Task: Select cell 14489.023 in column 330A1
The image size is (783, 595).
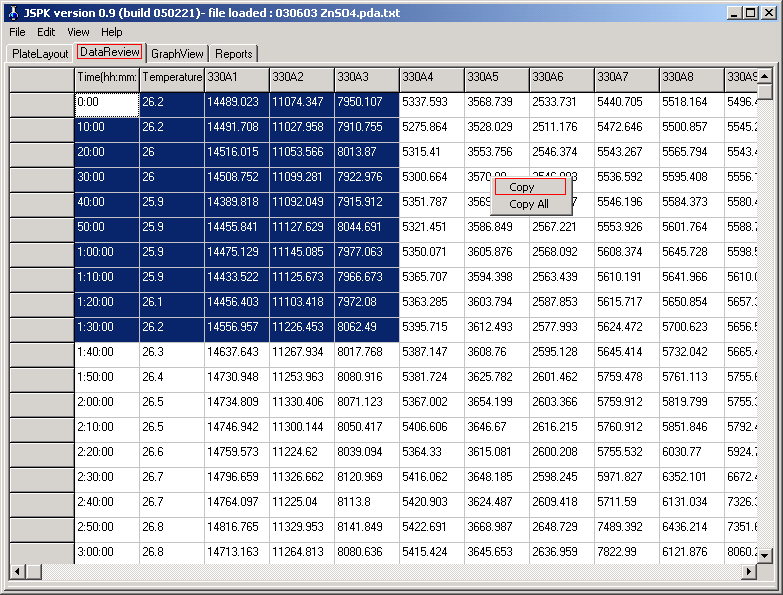Action: (x=237, y=105)
